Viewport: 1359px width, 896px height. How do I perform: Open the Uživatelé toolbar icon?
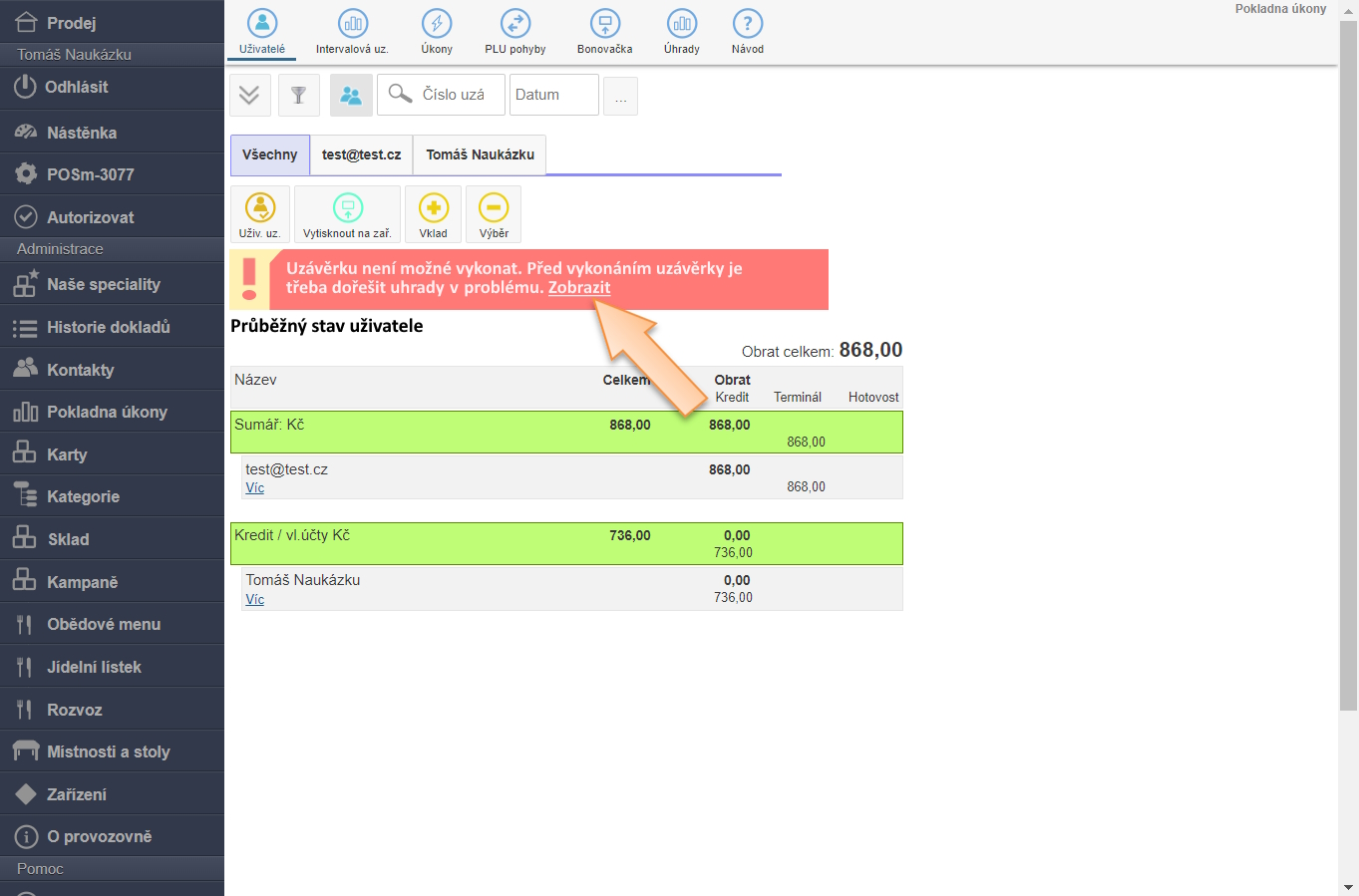pyautogui.click(x=262, y=24)
